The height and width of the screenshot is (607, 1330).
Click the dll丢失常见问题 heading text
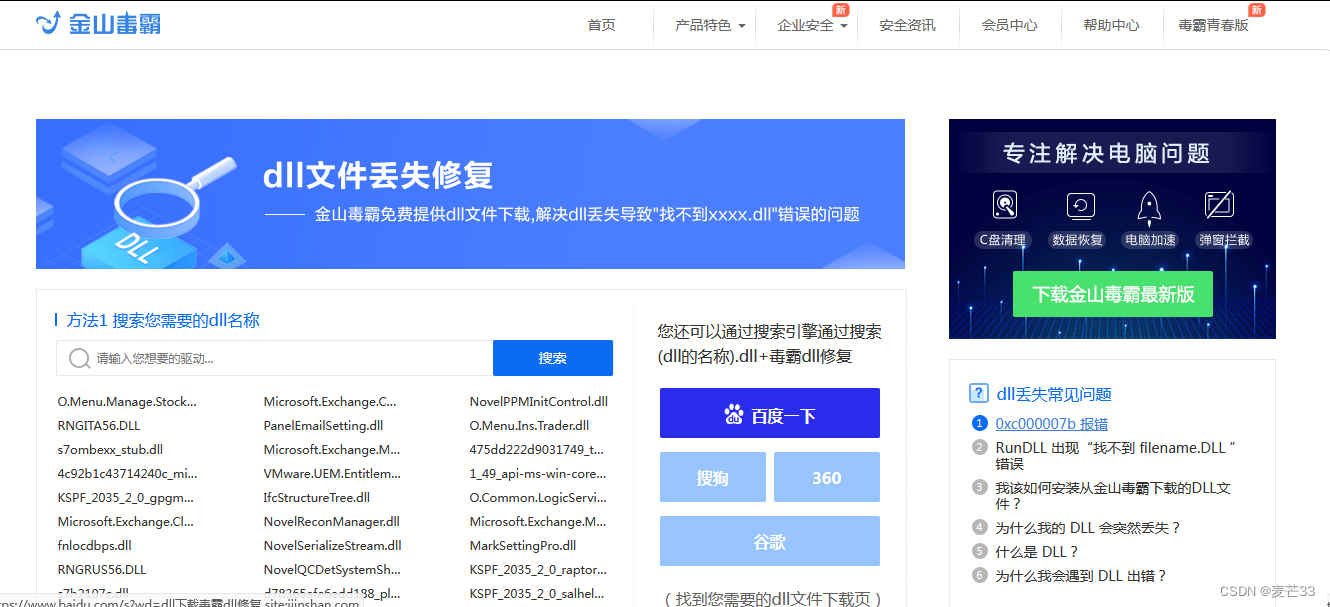[1054, 394]
